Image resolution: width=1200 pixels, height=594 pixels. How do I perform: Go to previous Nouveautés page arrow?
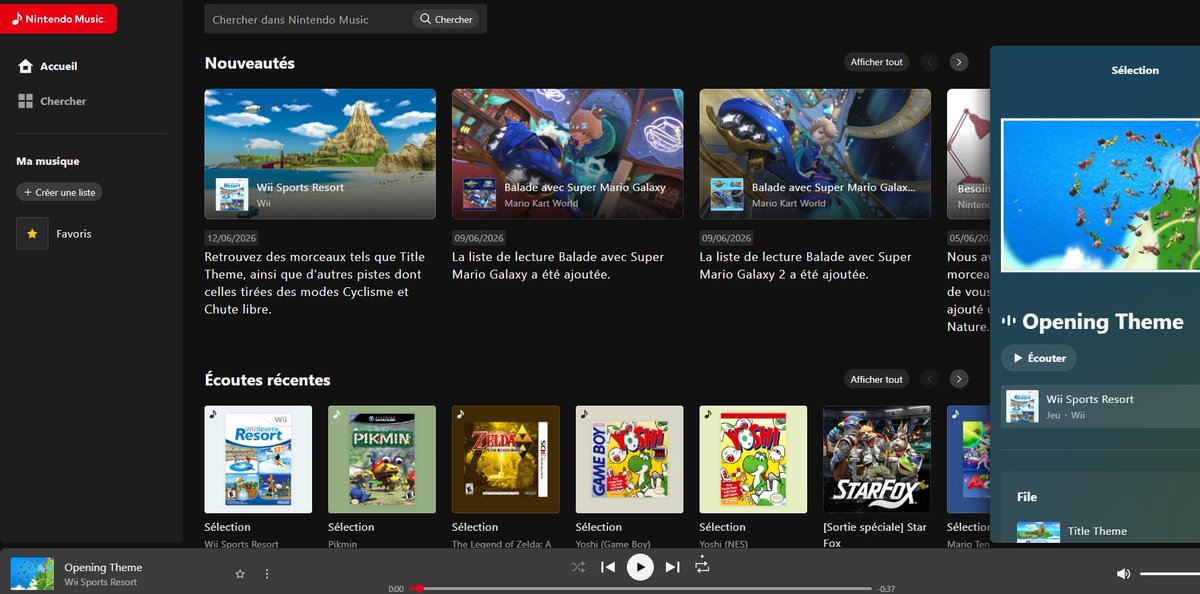(x=930, y=62)
